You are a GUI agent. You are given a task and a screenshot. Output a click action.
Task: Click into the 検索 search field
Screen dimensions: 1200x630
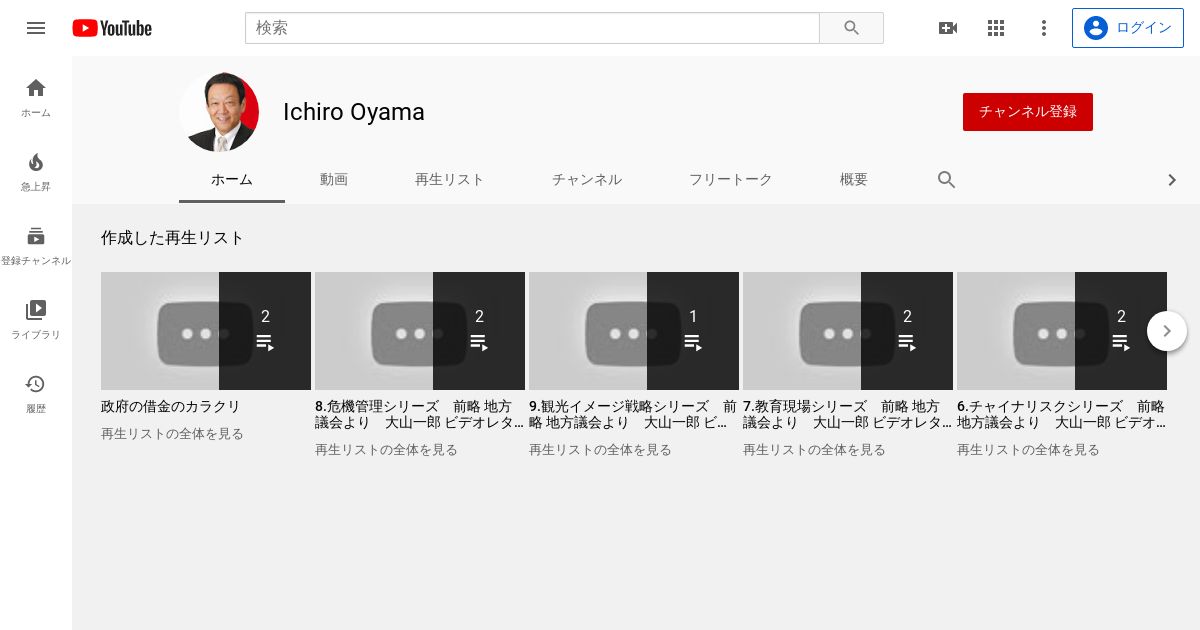pyautogui.click(x=532, y=28)
